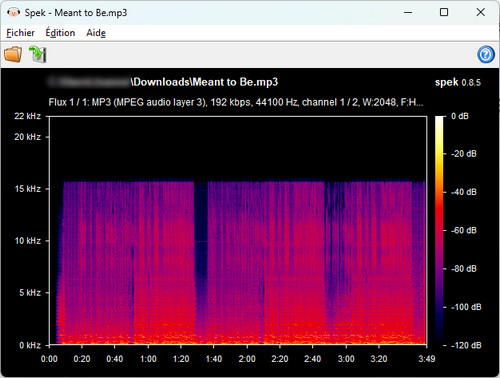Image resolution: width=500 pixels, height=378 pixels.
Task: Open a file with the folder icon
Action: (x=13, y=54)
